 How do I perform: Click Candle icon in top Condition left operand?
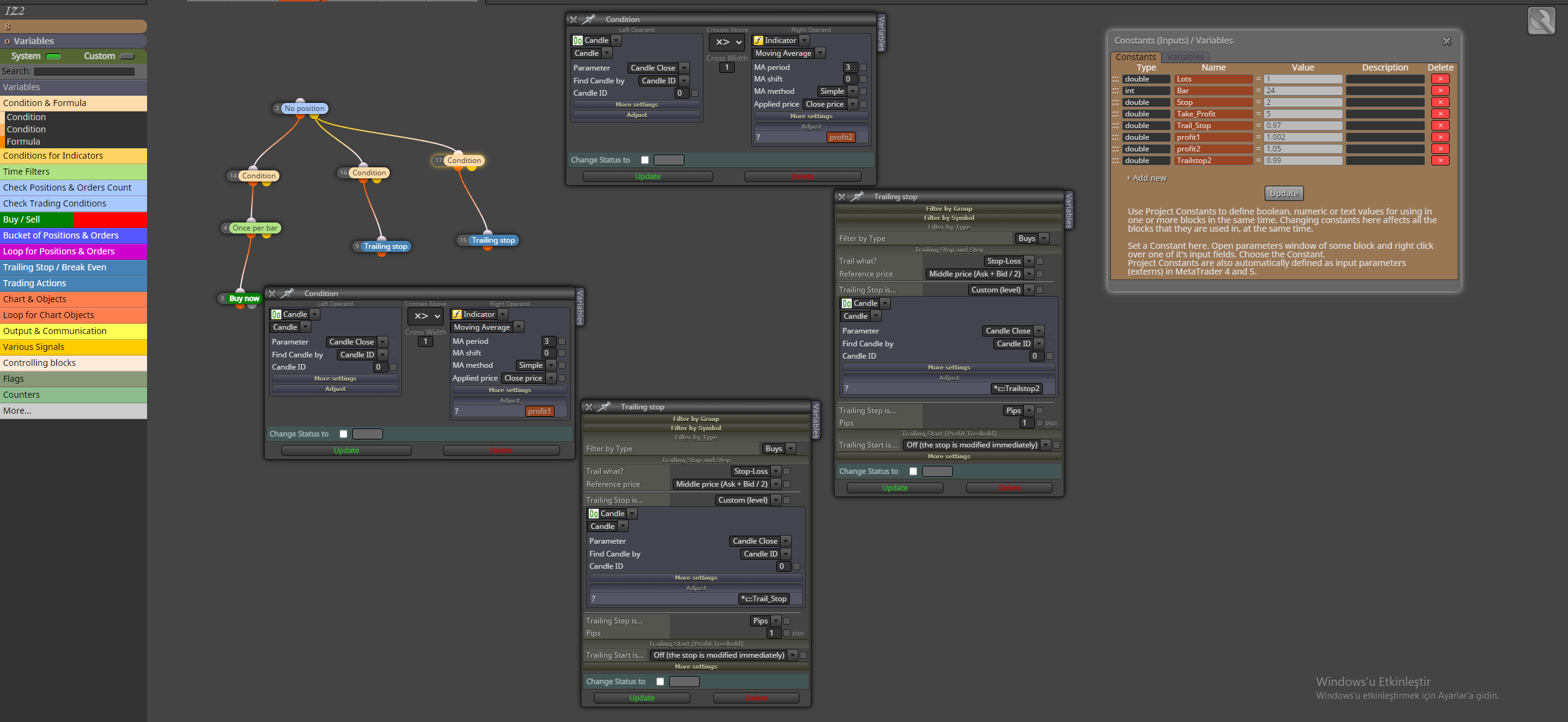(578, 40)
